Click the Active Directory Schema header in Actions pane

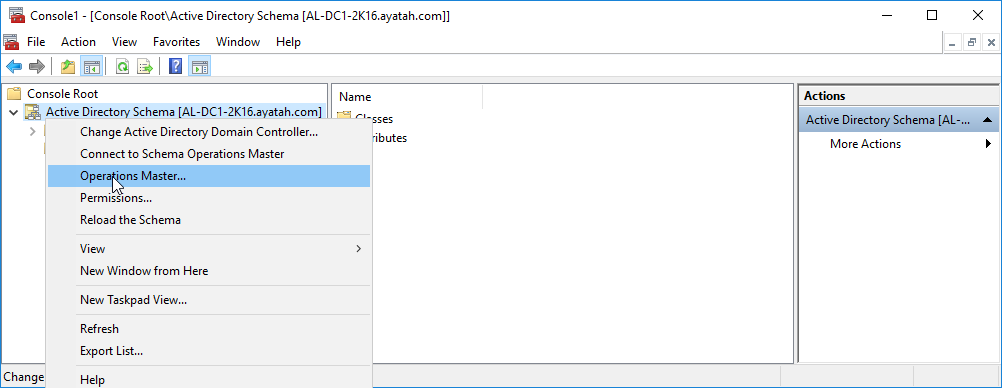[898, 120]
